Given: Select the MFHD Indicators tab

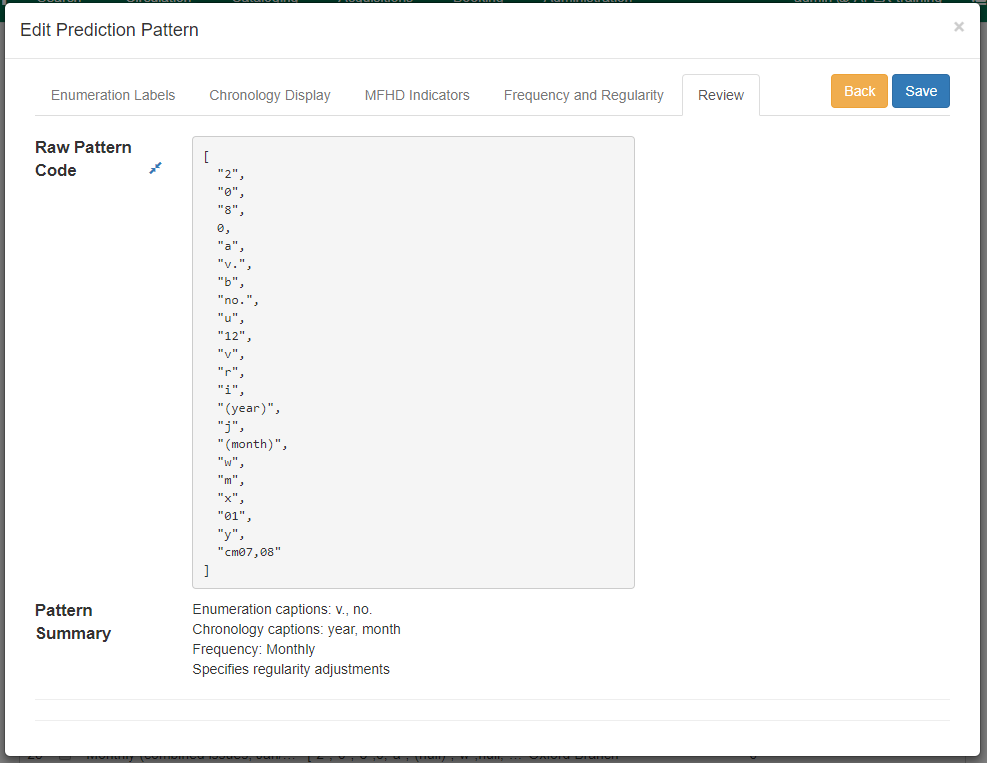Looking at the screenshot, I should pos(417,95).
